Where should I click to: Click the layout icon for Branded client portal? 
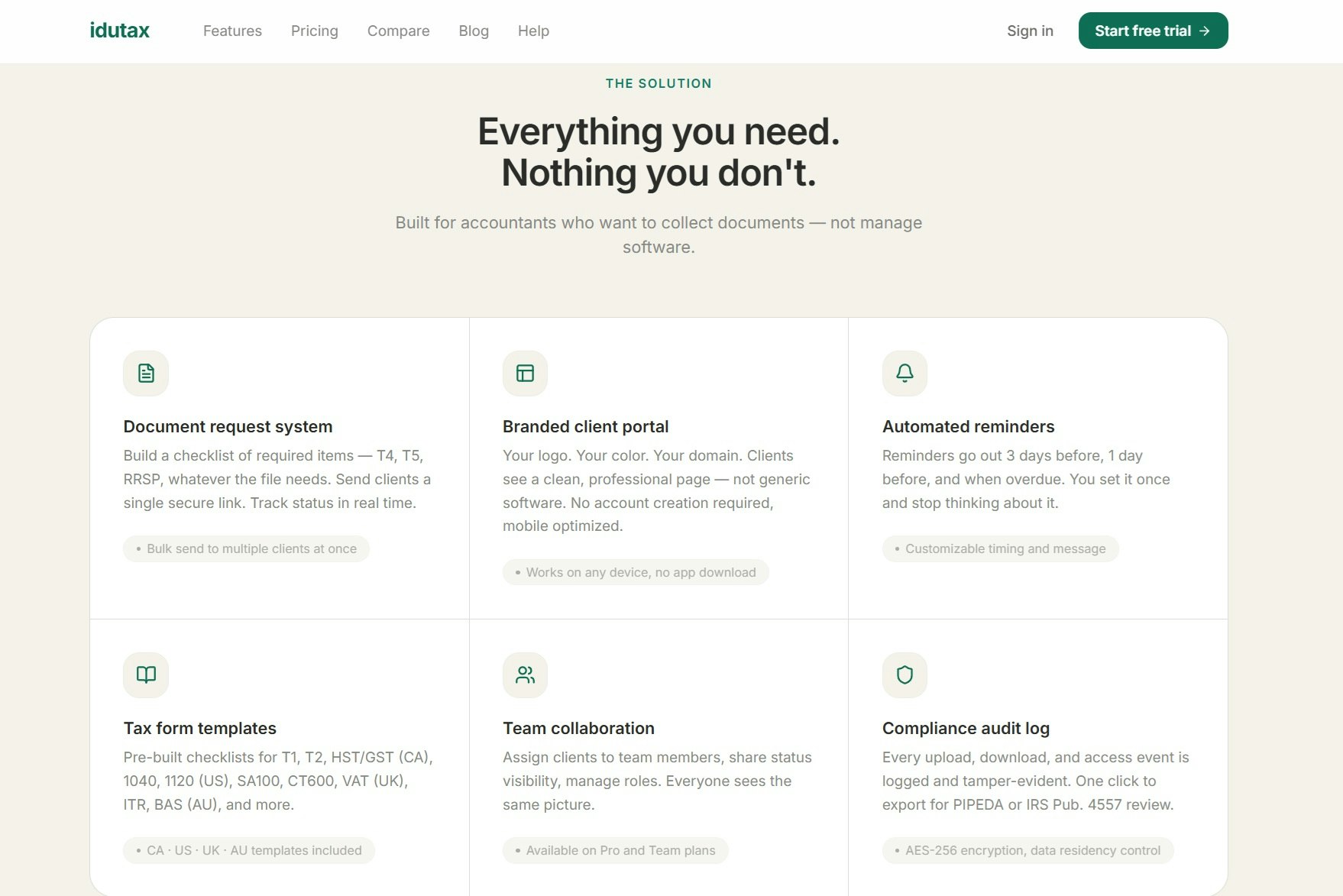coord(525,374)
